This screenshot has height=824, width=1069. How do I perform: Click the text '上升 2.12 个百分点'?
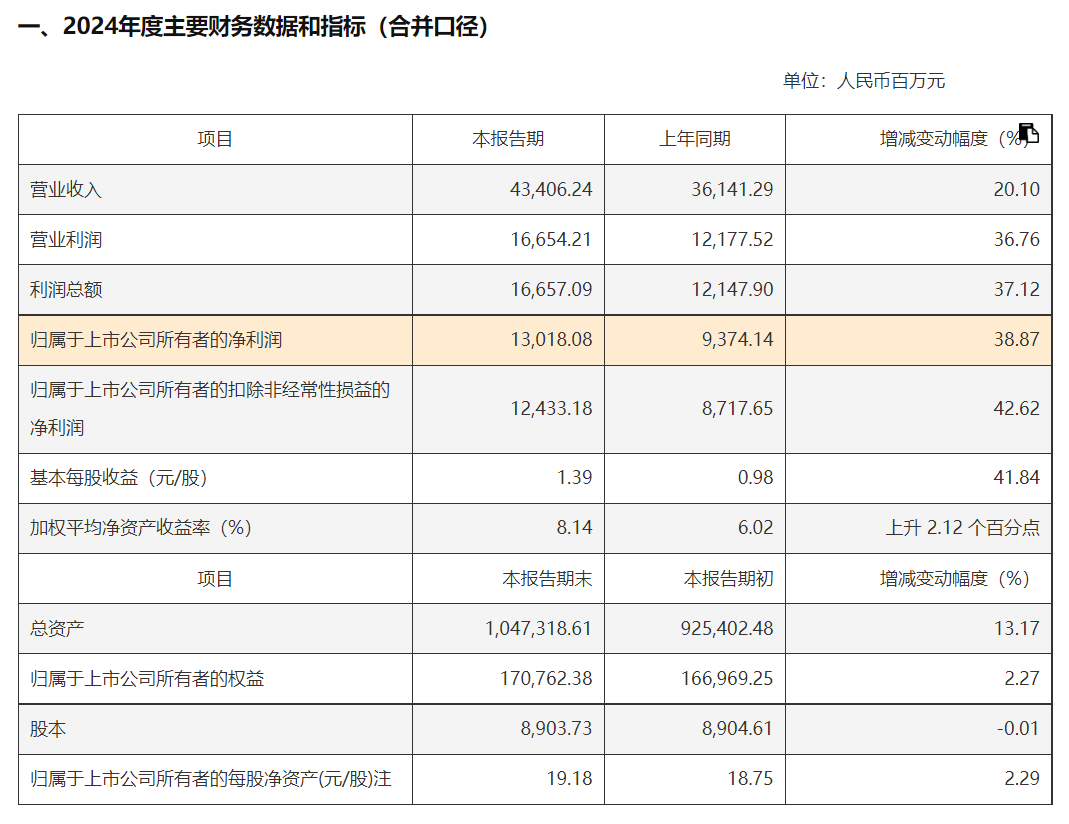click(x=963, y=528)
